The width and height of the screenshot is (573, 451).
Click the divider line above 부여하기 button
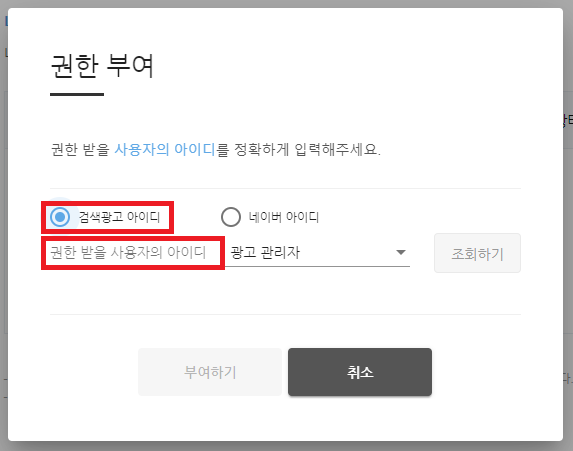tap(285, 314)
